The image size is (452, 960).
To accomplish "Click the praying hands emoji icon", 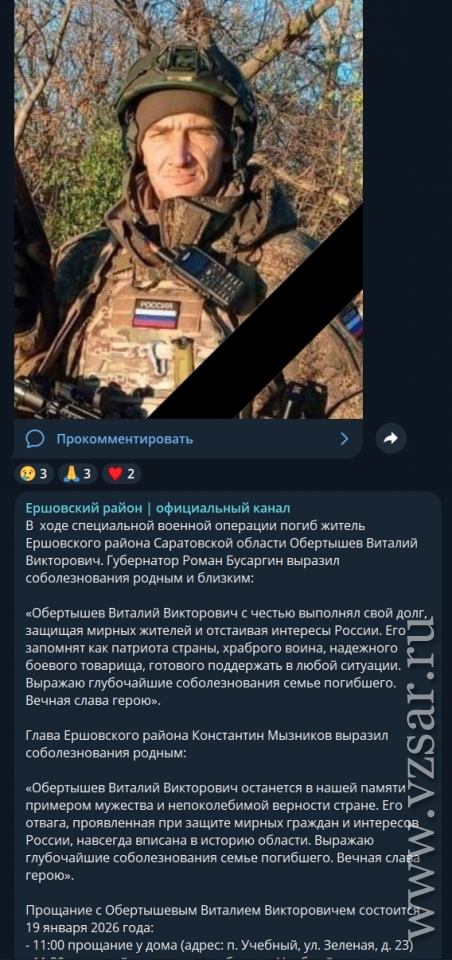I will click(x=71, y=473).
